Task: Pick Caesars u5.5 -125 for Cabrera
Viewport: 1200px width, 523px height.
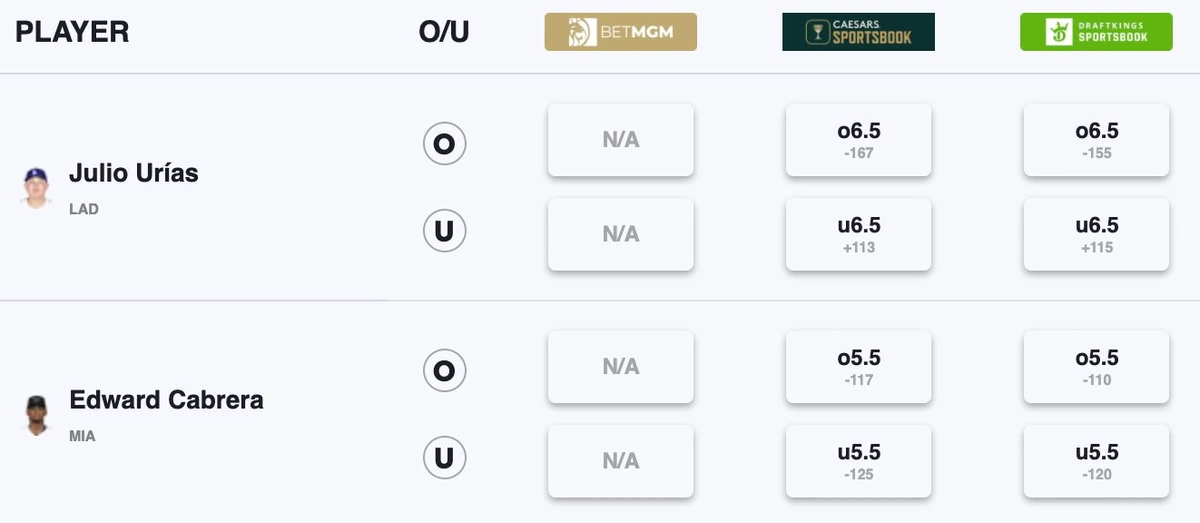Action: pyautogui.click(x=859, y=461)
